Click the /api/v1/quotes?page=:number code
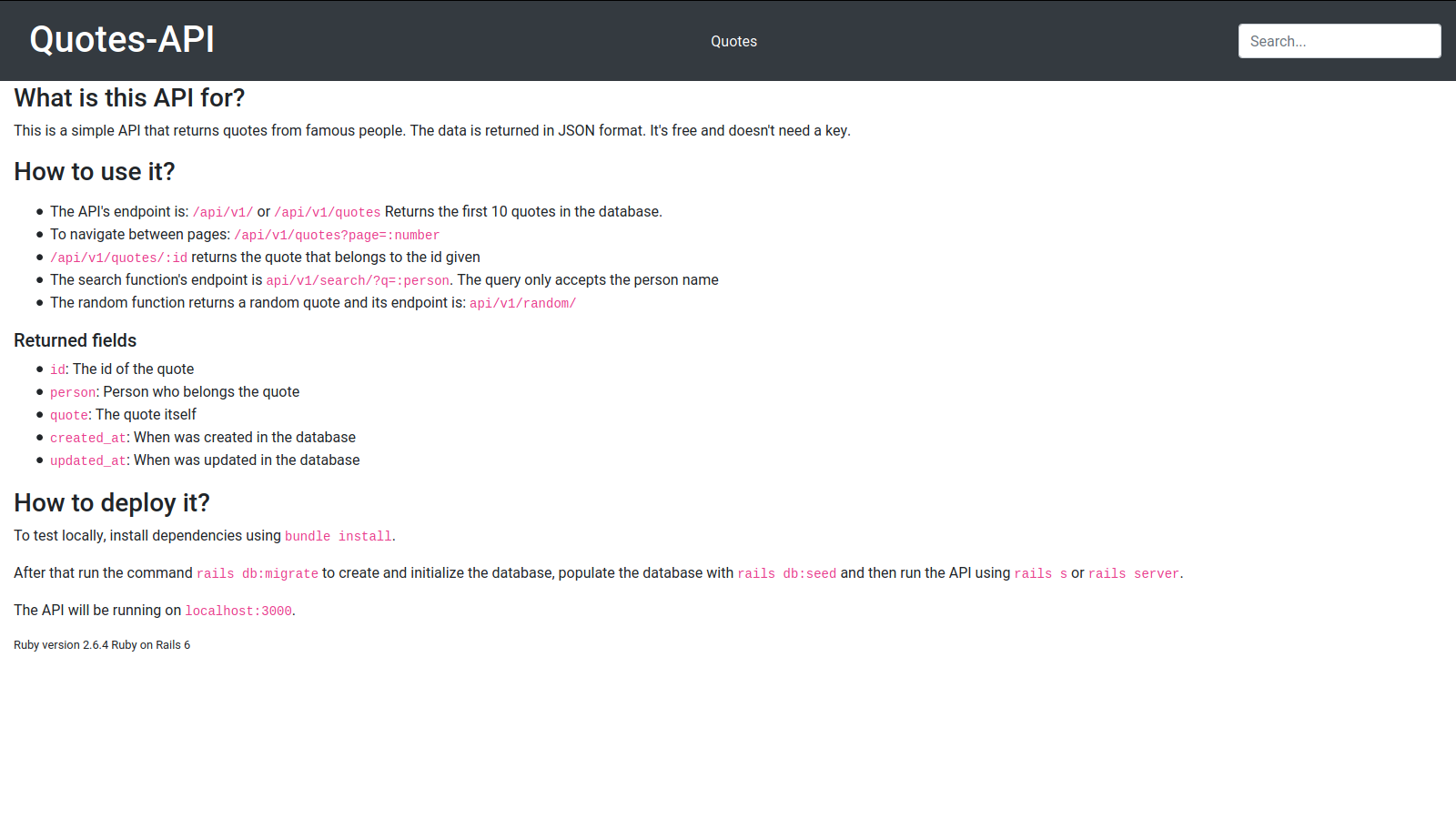This screenshot has height=819, width=1456. 337,235
